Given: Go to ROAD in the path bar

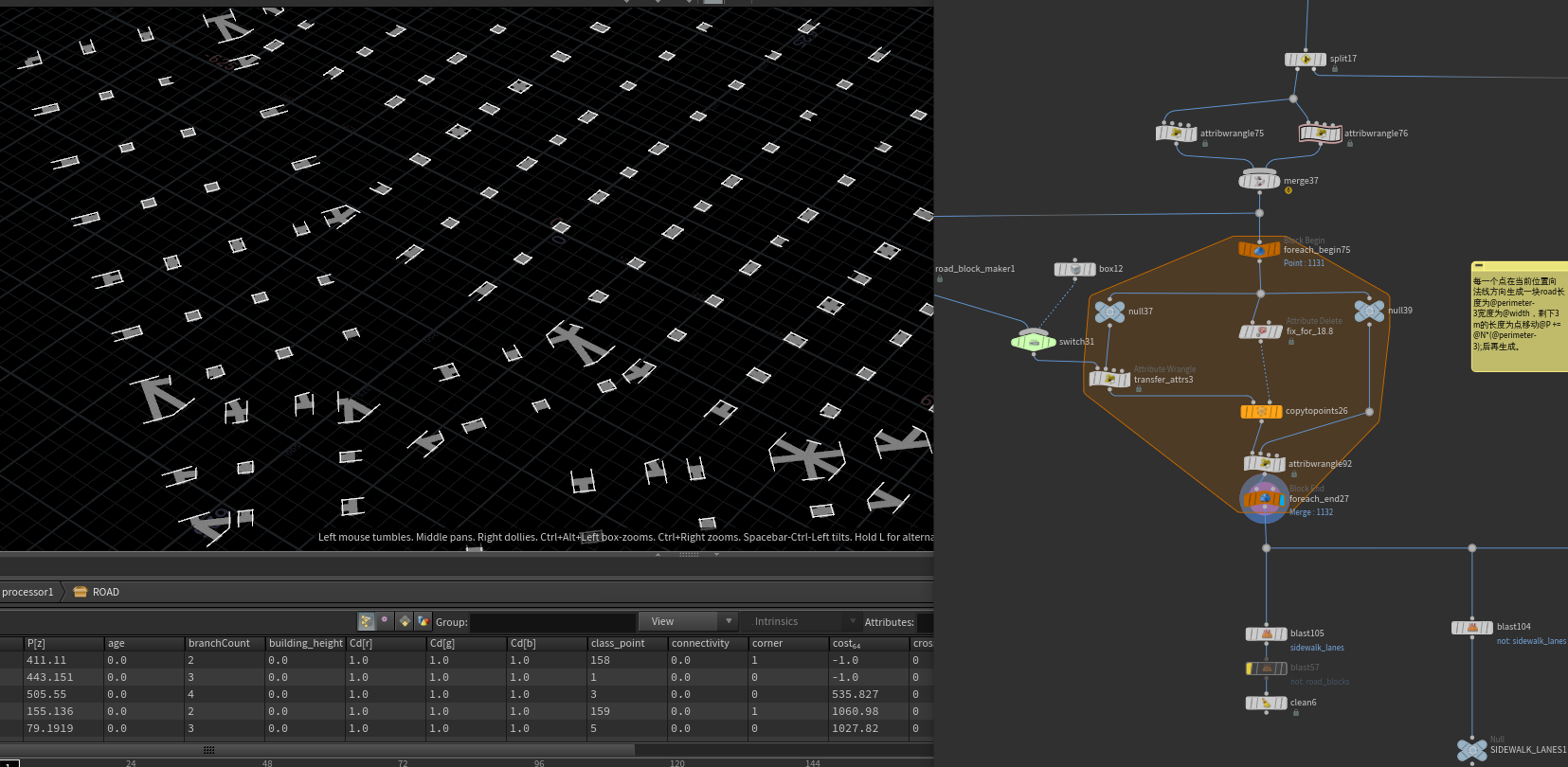Looking at the screenshot, I should point(105,592).
